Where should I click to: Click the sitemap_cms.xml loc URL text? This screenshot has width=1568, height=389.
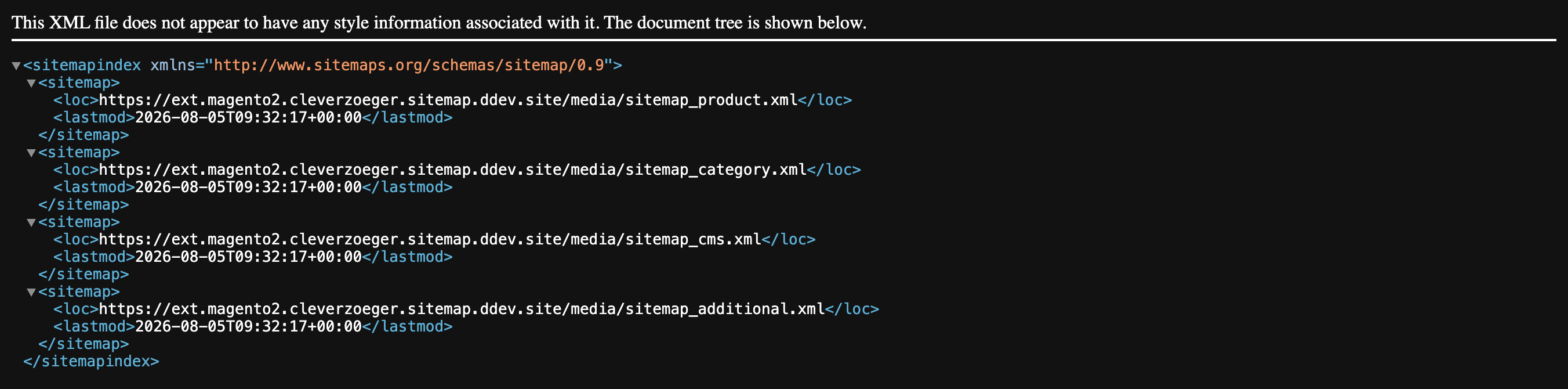[430, 239]
